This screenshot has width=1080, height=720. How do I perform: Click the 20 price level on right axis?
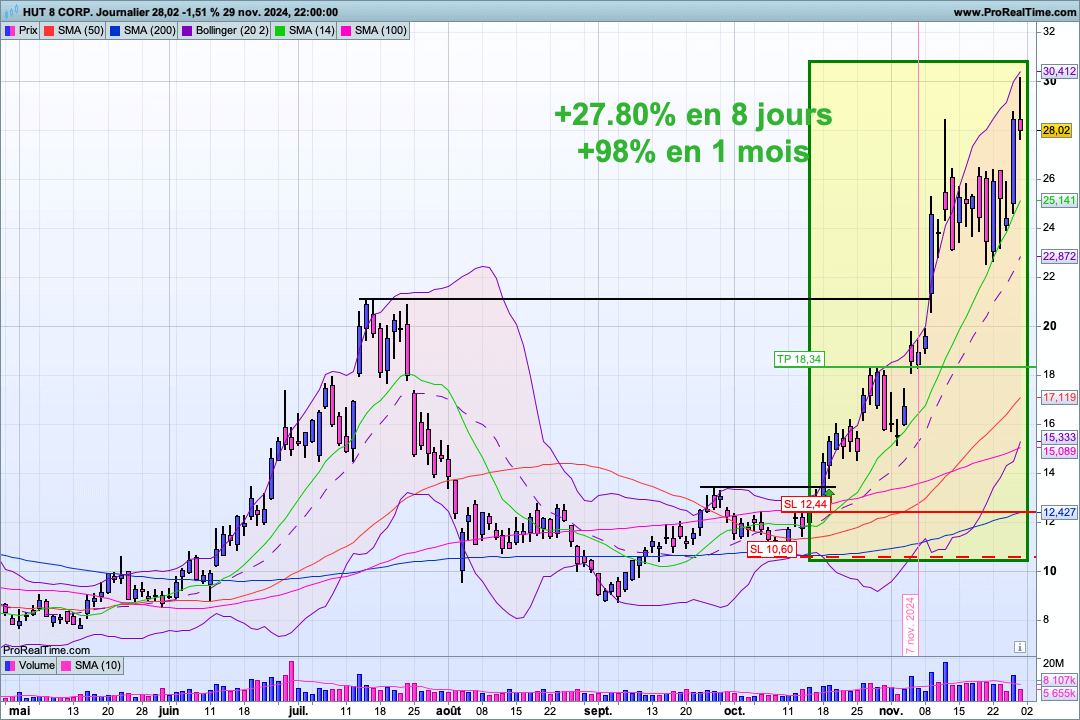coord(1049,326)
